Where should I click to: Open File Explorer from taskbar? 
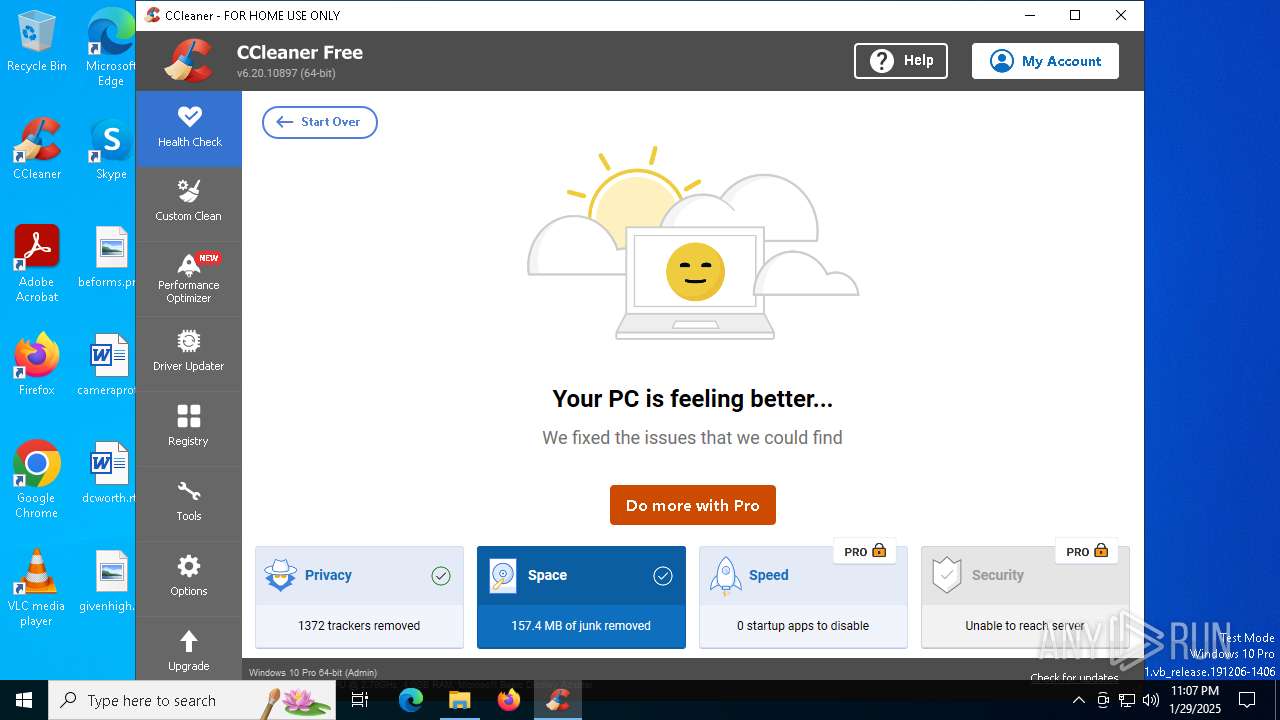(x=460, y=700)
